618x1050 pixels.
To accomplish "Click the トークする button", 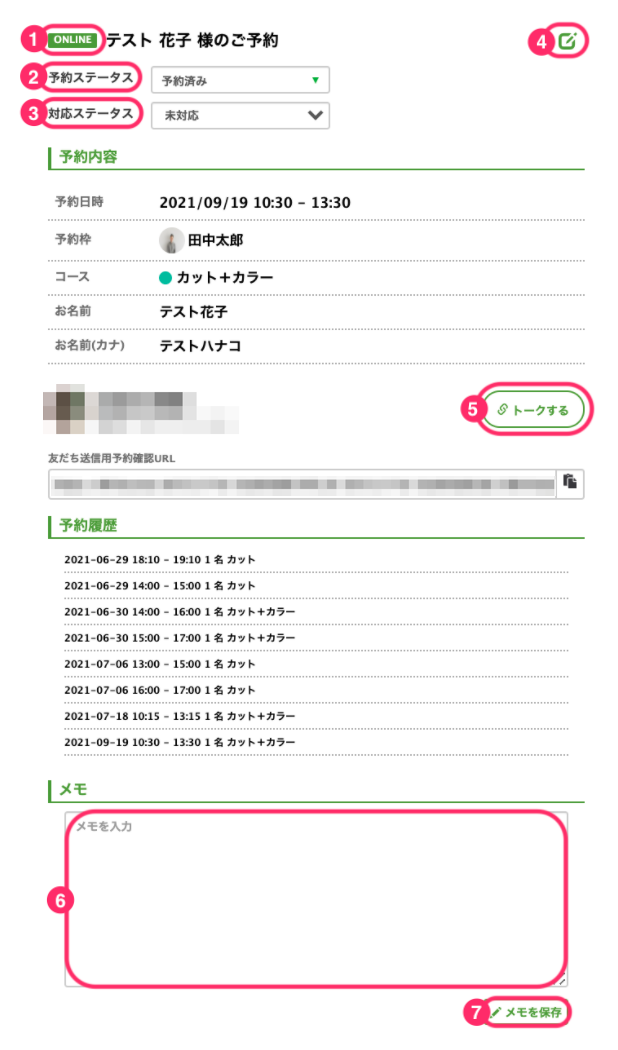I will pos(534,410).
